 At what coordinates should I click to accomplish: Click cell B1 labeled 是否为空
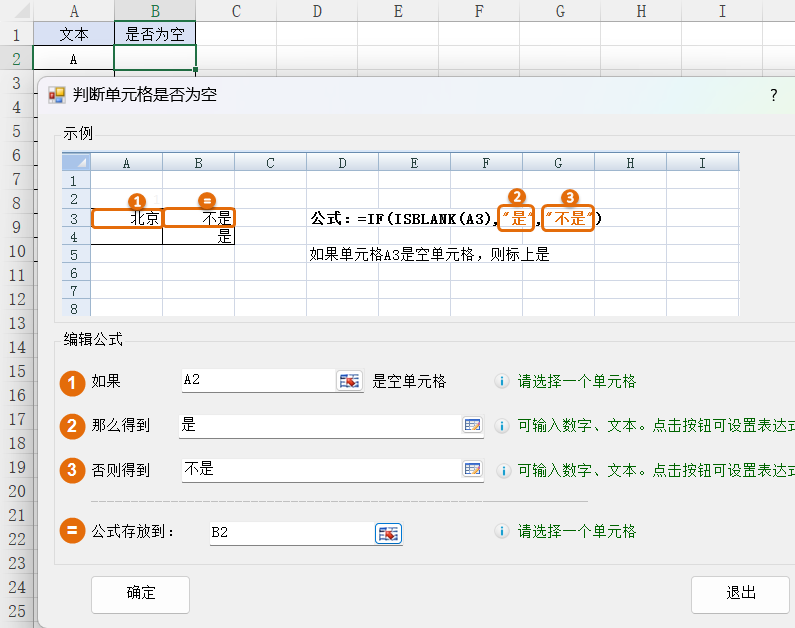point(155,34)
